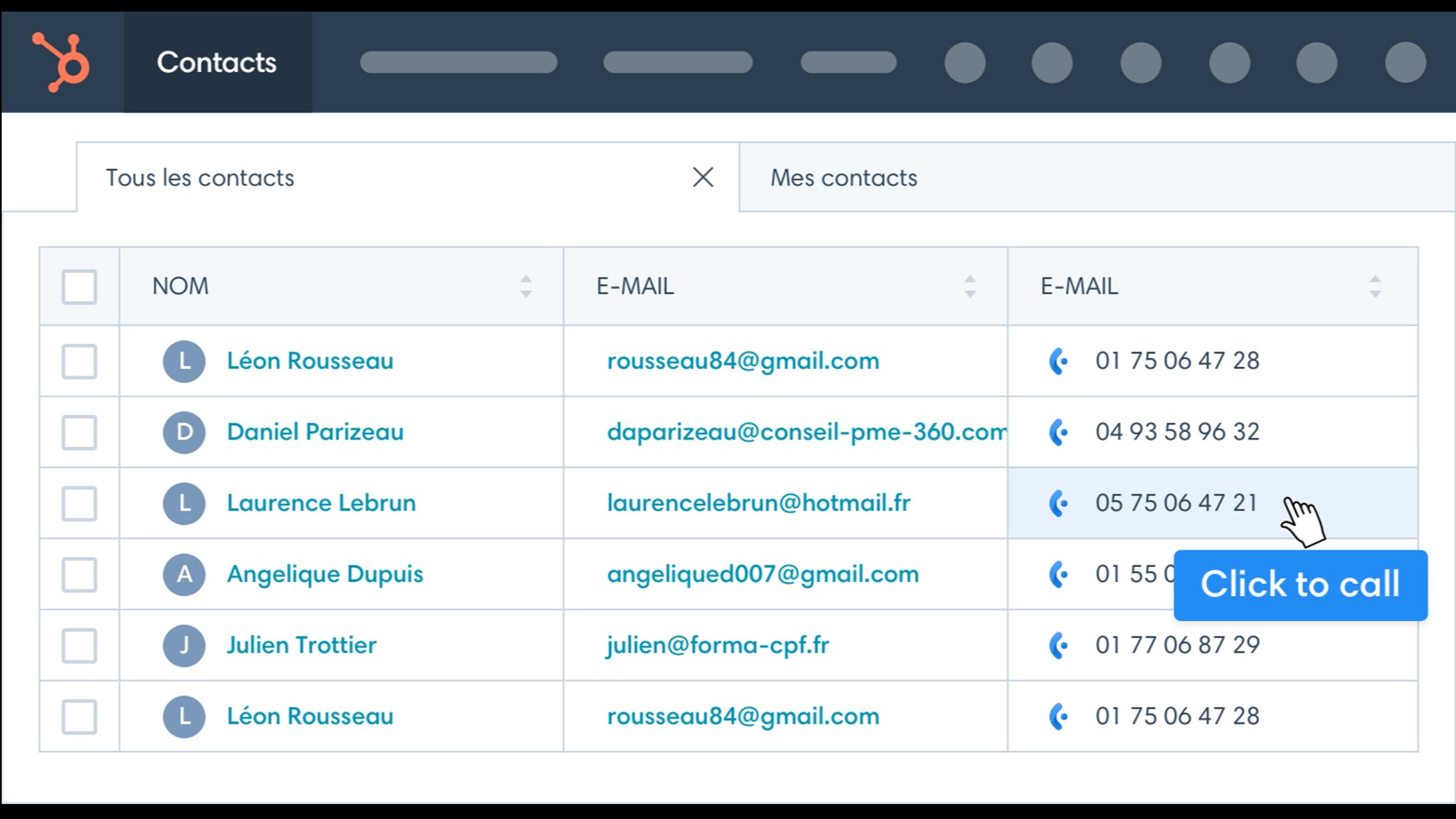The width and height of the screenshot is (1456, 819).
Task: Open the Contacts menu in top navigation
Action: [216, 62]
